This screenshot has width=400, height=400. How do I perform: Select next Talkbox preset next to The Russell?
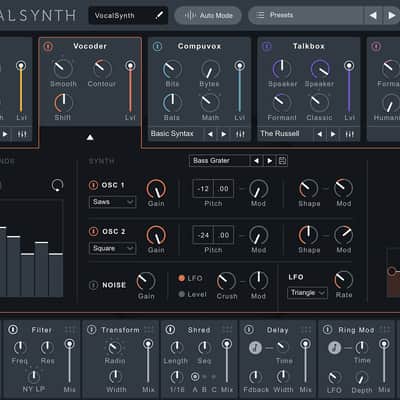click(333, 134)
